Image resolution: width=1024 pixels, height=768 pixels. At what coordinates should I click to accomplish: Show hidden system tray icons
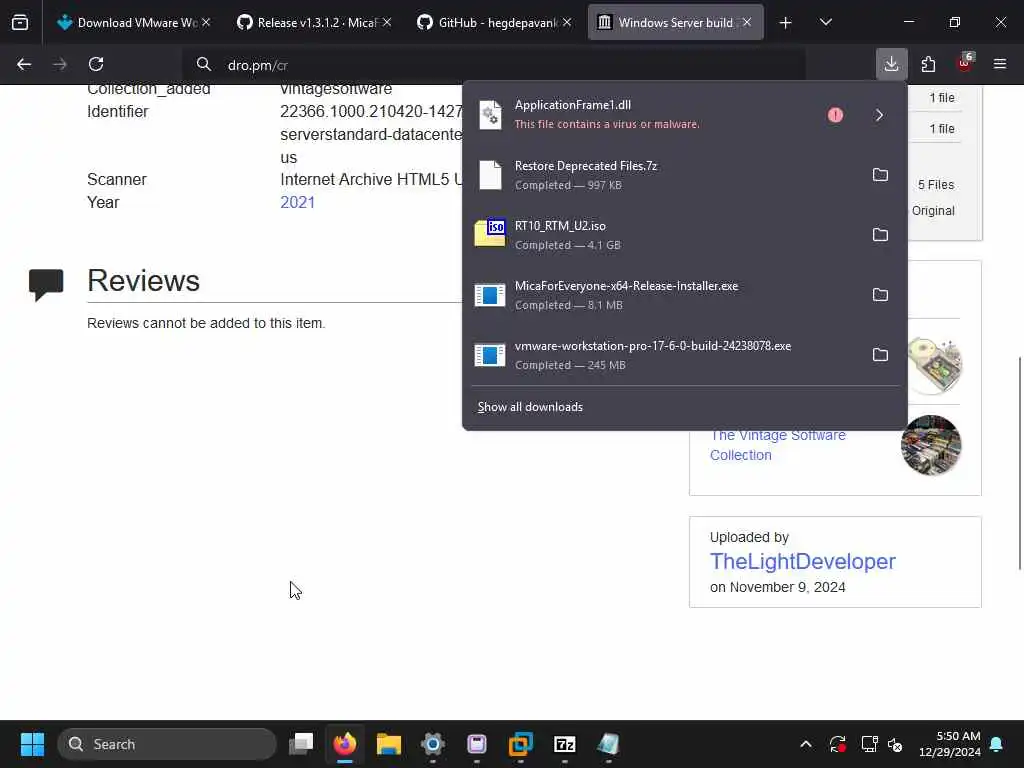806,744
